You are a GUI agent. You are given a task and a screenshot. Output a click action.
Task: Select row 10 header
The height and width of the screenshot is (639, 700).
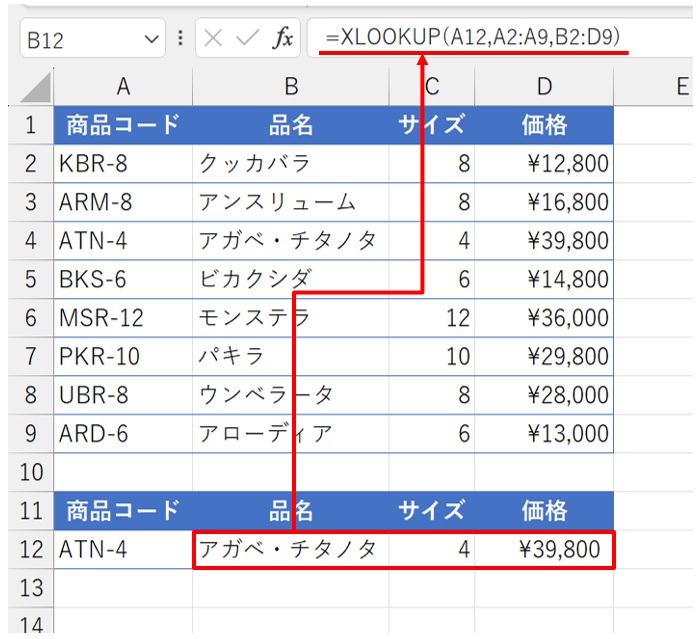[x=31, y=472]
